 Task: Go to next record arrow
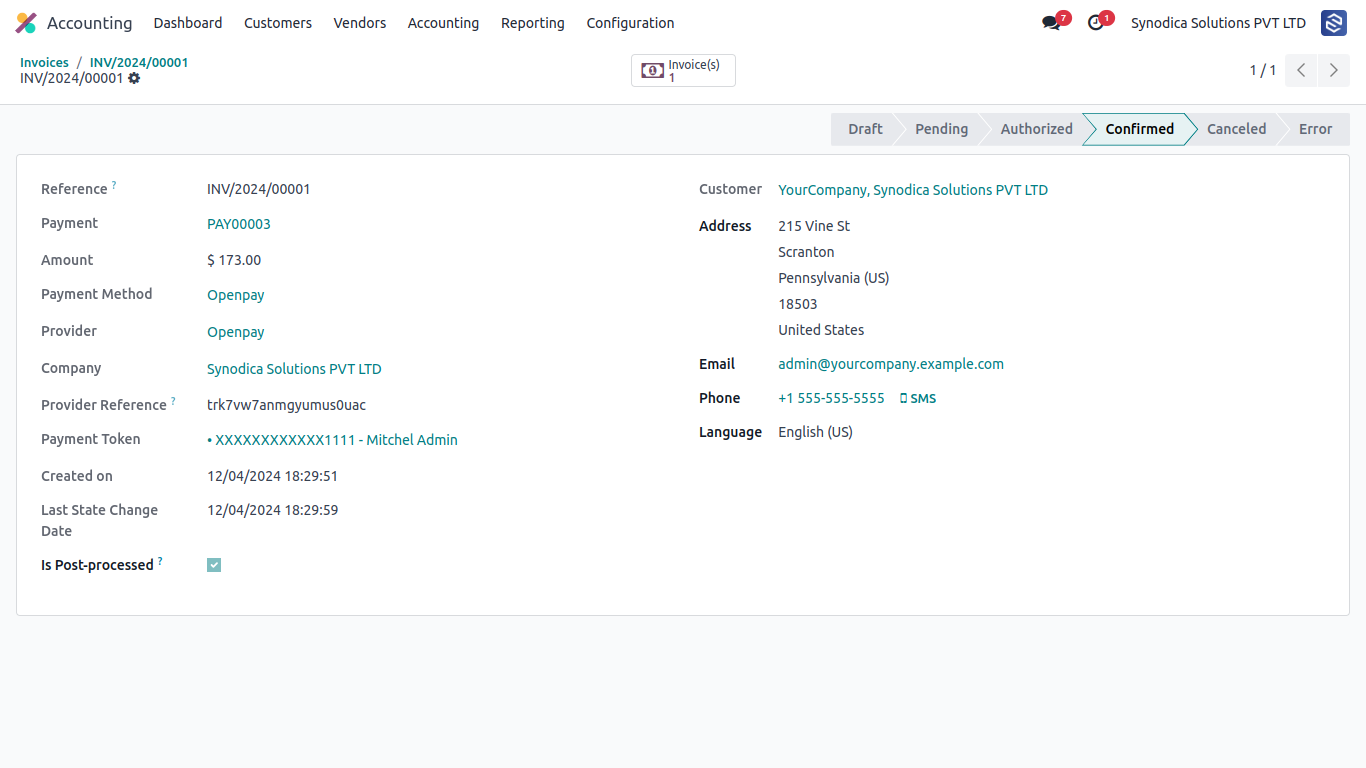click(1334, 70)
